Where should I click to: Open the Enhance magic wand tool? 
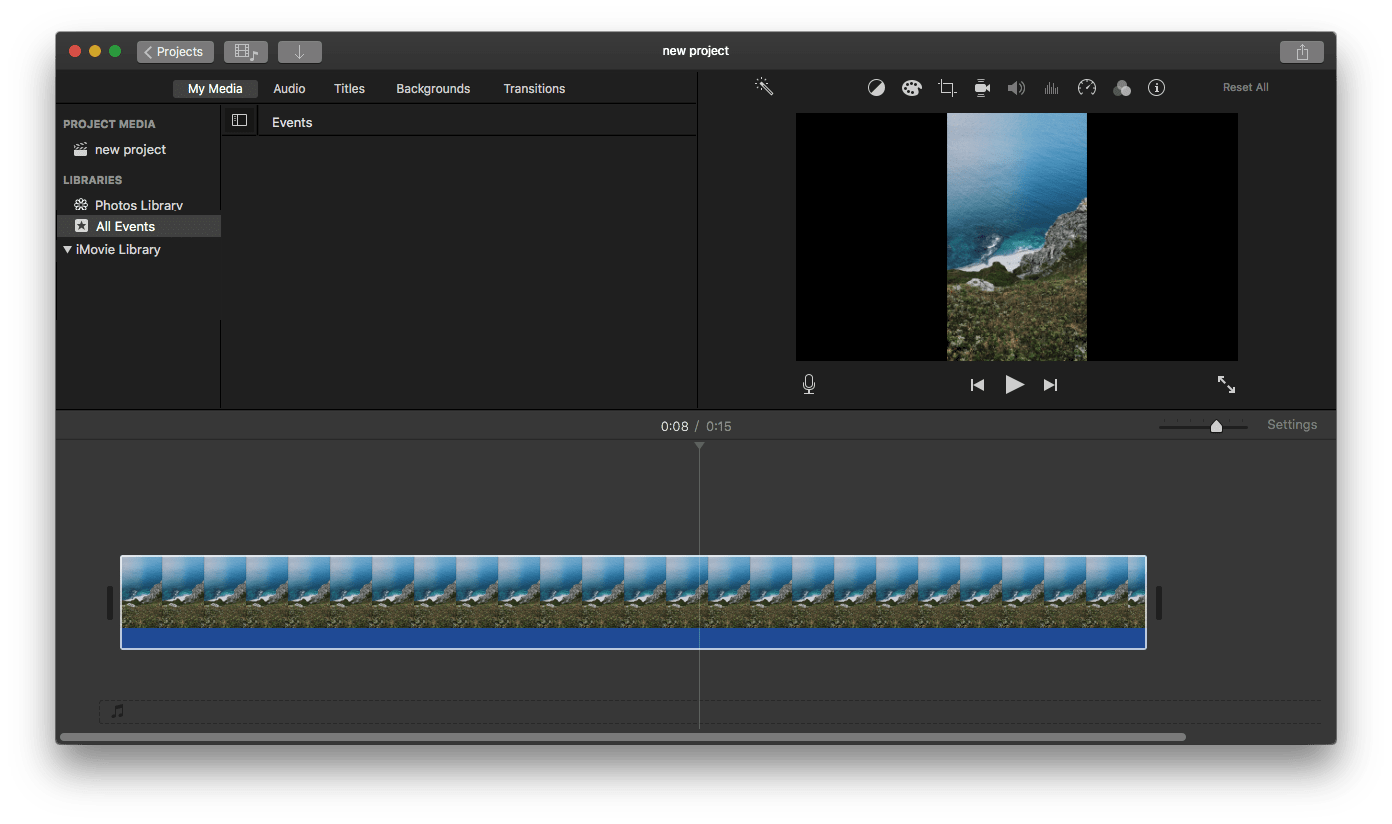(x=764, y=87)
